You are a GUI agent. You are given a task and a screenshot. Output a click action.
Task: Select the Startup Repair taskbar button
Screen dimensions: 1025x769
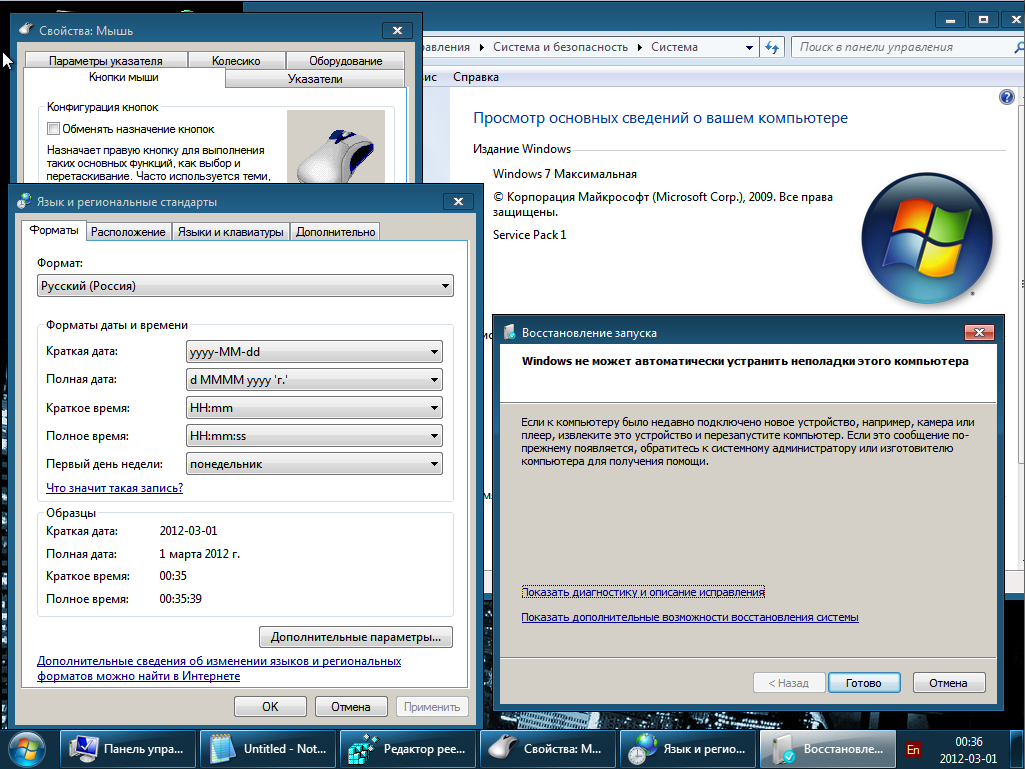[x=826, y=749]
